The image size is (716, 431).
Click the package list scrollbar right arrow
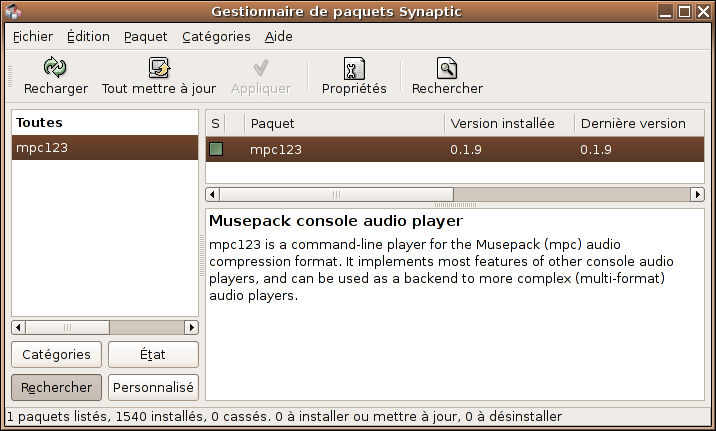pos(697,194)
